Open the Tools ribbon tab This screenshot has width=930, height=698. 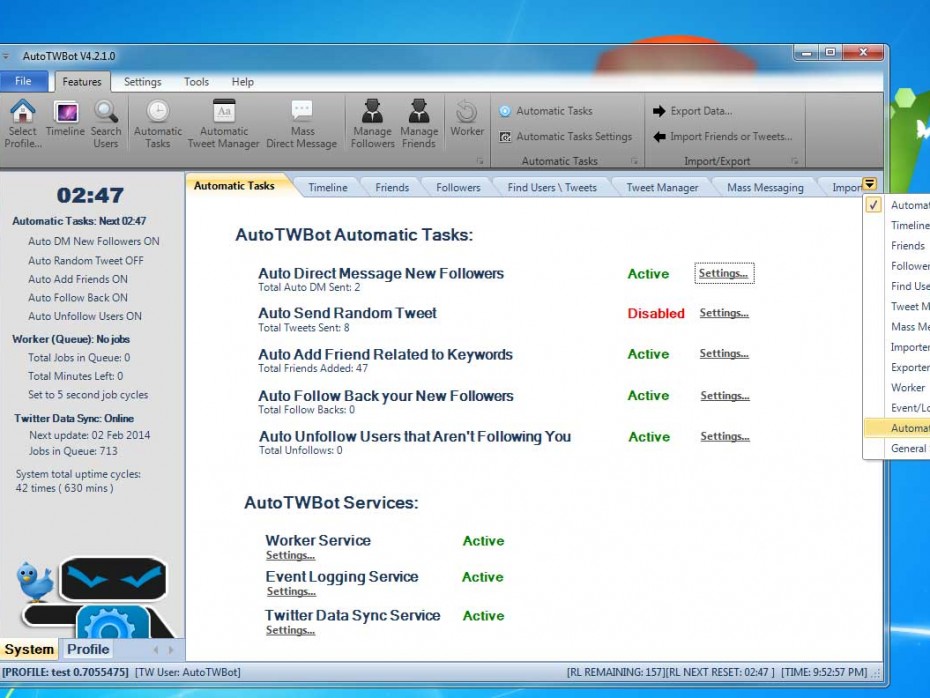pos(196,82)
